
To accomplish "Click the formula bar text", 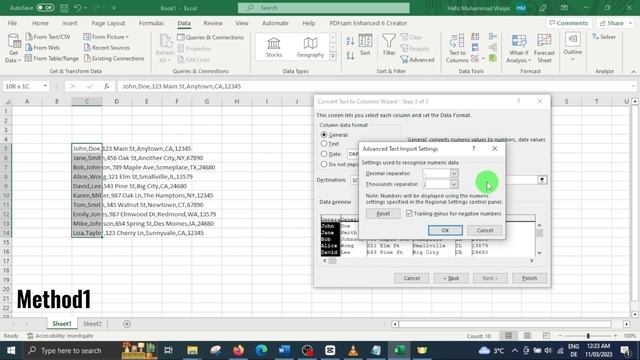I will pos(181,86).
